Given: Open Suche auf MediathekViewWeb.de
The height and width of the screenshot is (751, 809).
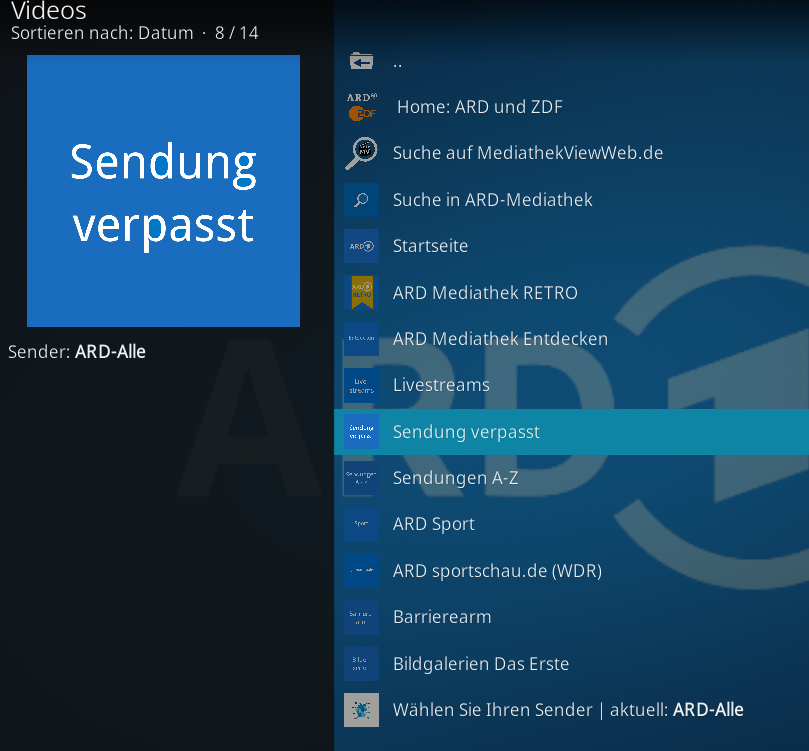Looking at the screenshot, I should [x=571, y=153].
